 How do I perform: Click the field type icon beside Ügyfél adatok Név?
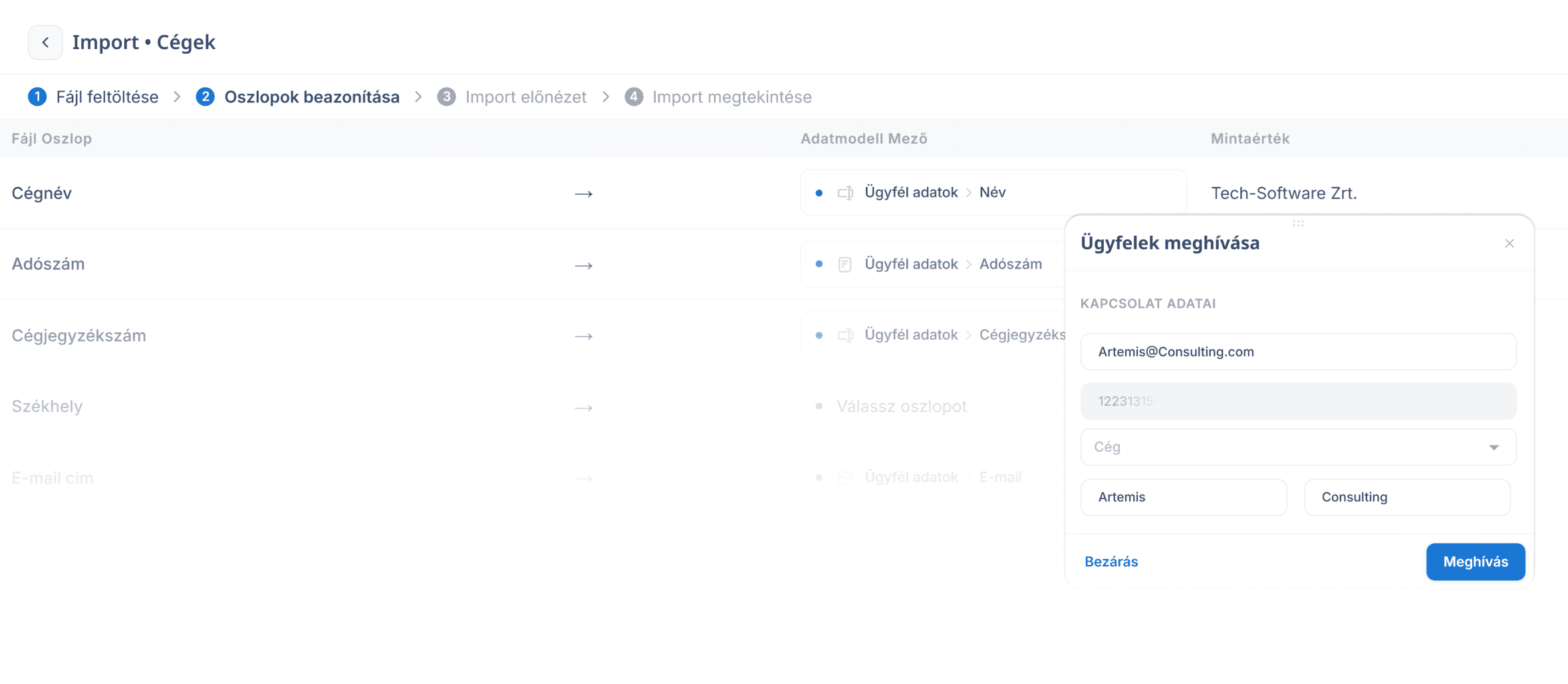click(845, 193)
